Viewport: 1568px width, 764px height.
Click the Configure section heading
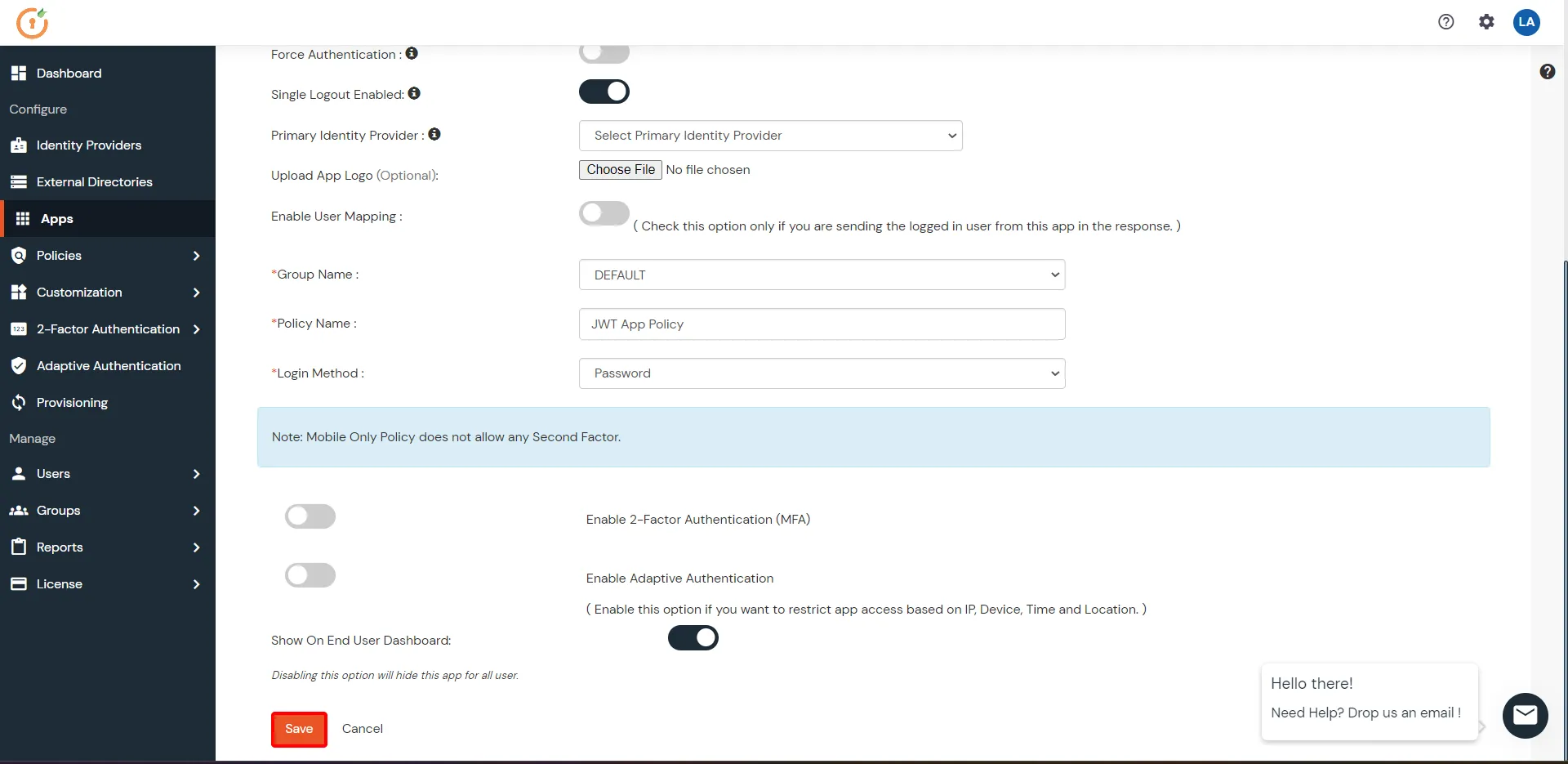38,109
